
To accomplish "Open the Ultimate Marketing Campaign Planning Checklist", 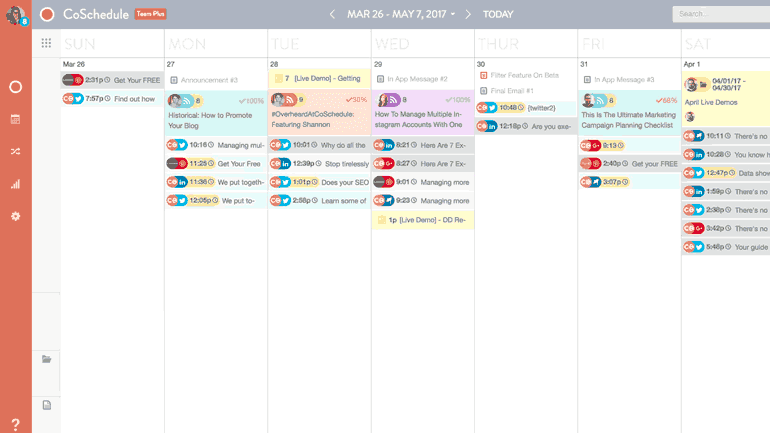I will [x=629, y=120].
